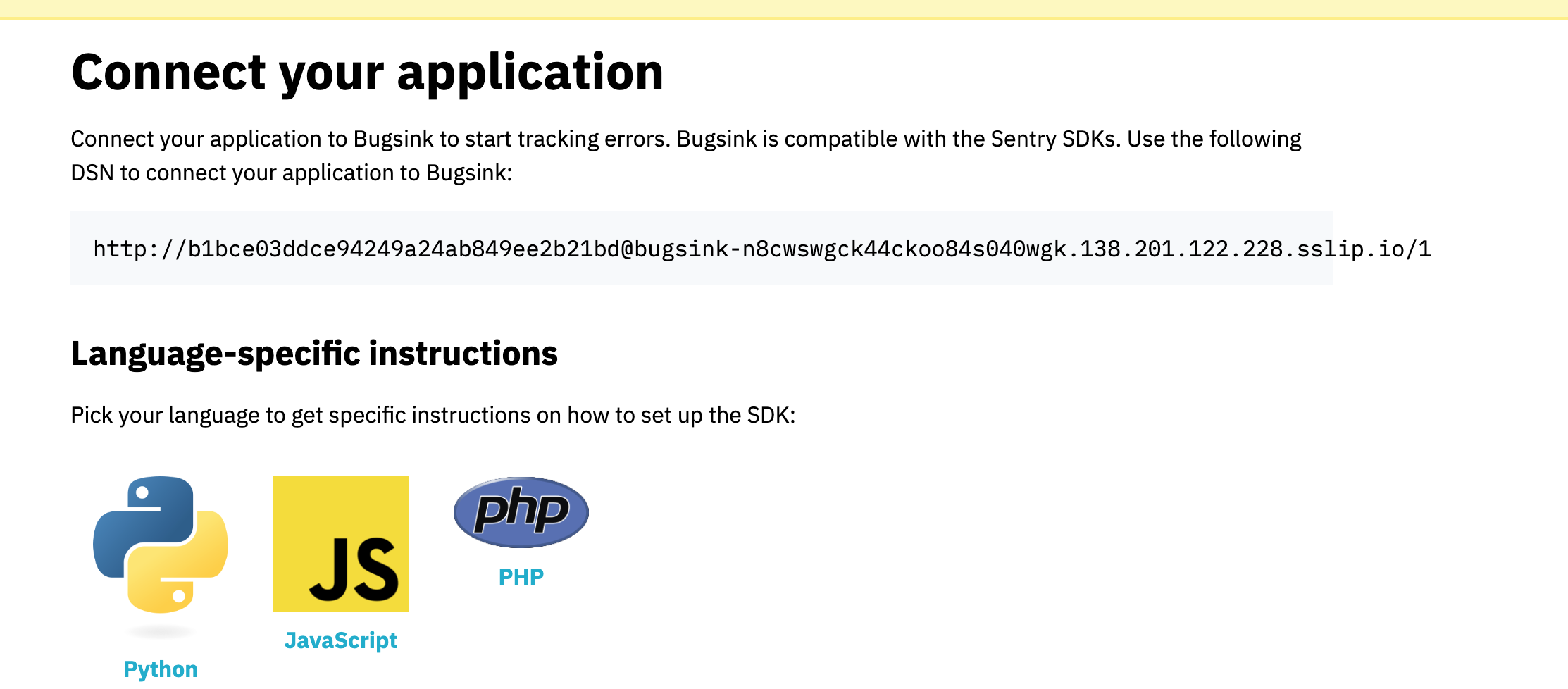
Task: Click the trailing /1 project id in DSN
Action: (x=1418, y=249)
